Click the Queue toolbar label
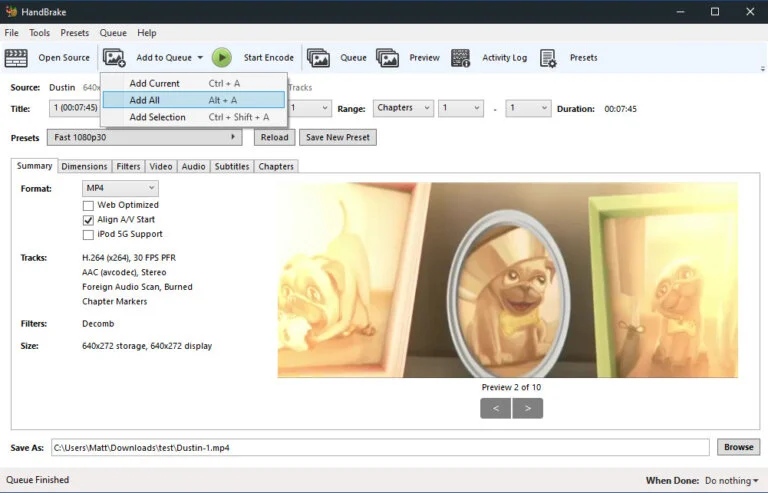Image resolution: width=768 pixels, height=493 pixels. tap(353, 58)
